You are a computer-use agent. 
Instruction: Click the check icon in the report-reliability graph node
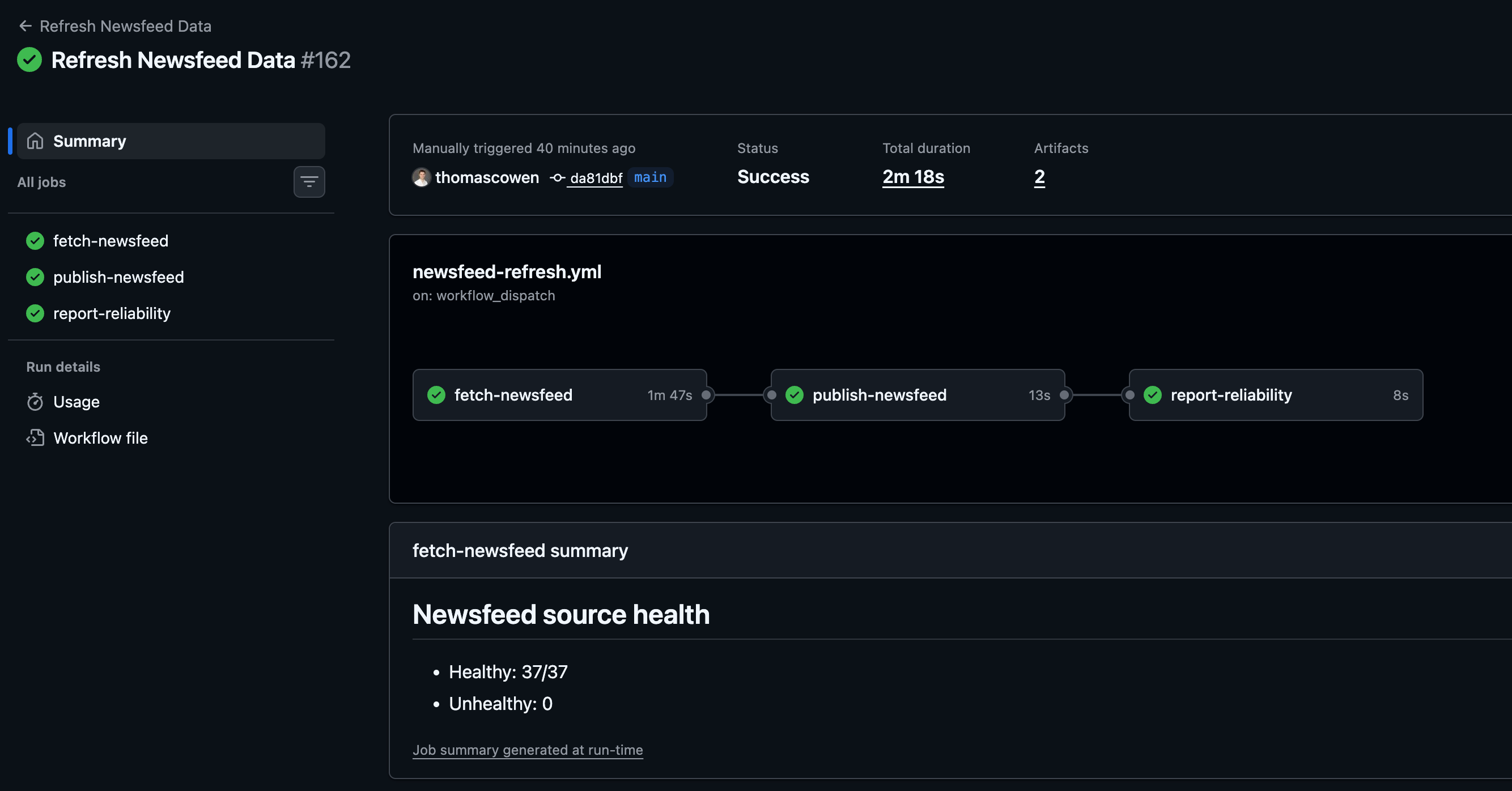[x=1153, y=395]
